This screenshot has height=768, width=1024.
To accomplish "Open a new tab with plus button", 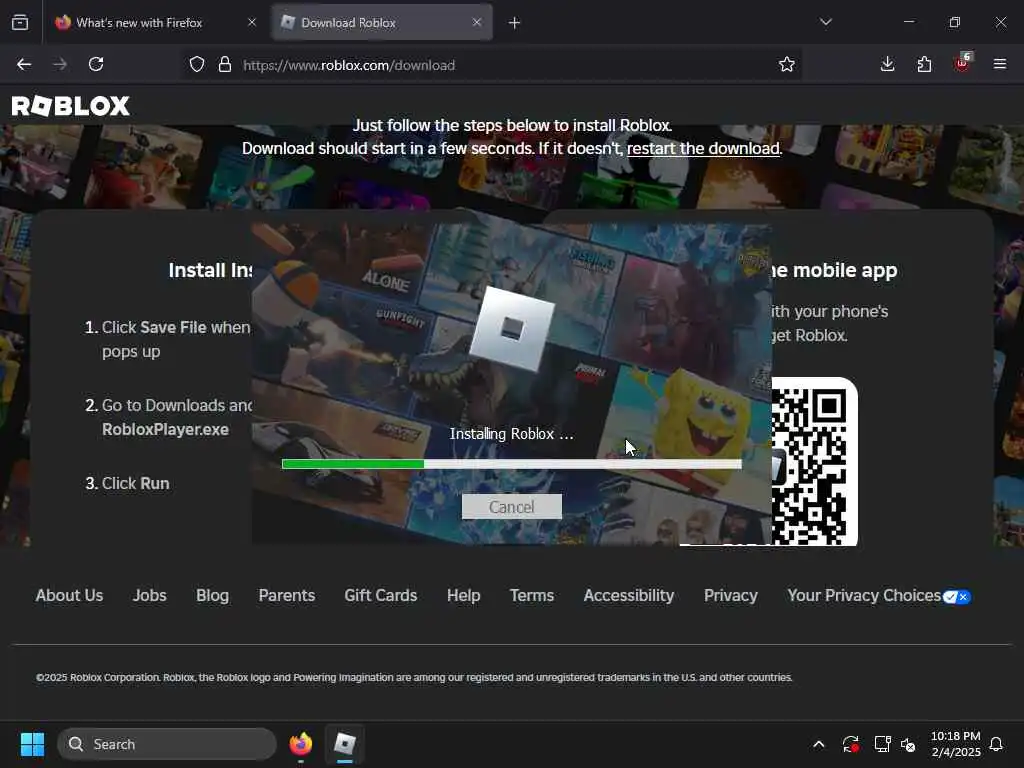I will click(515, 23).
